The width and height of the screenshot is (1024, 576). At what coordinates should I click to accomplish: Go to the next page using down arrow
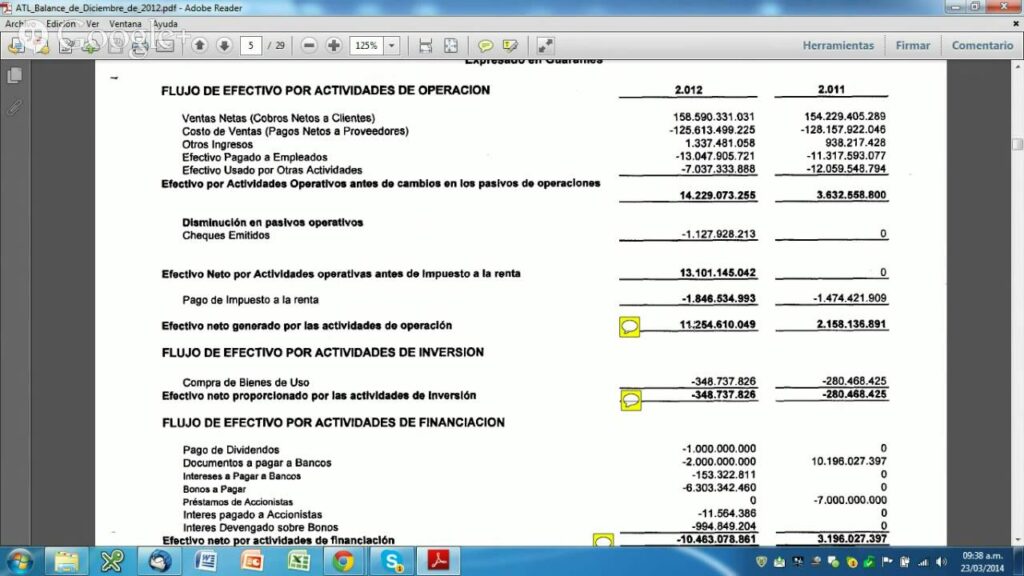click(224, 45)
